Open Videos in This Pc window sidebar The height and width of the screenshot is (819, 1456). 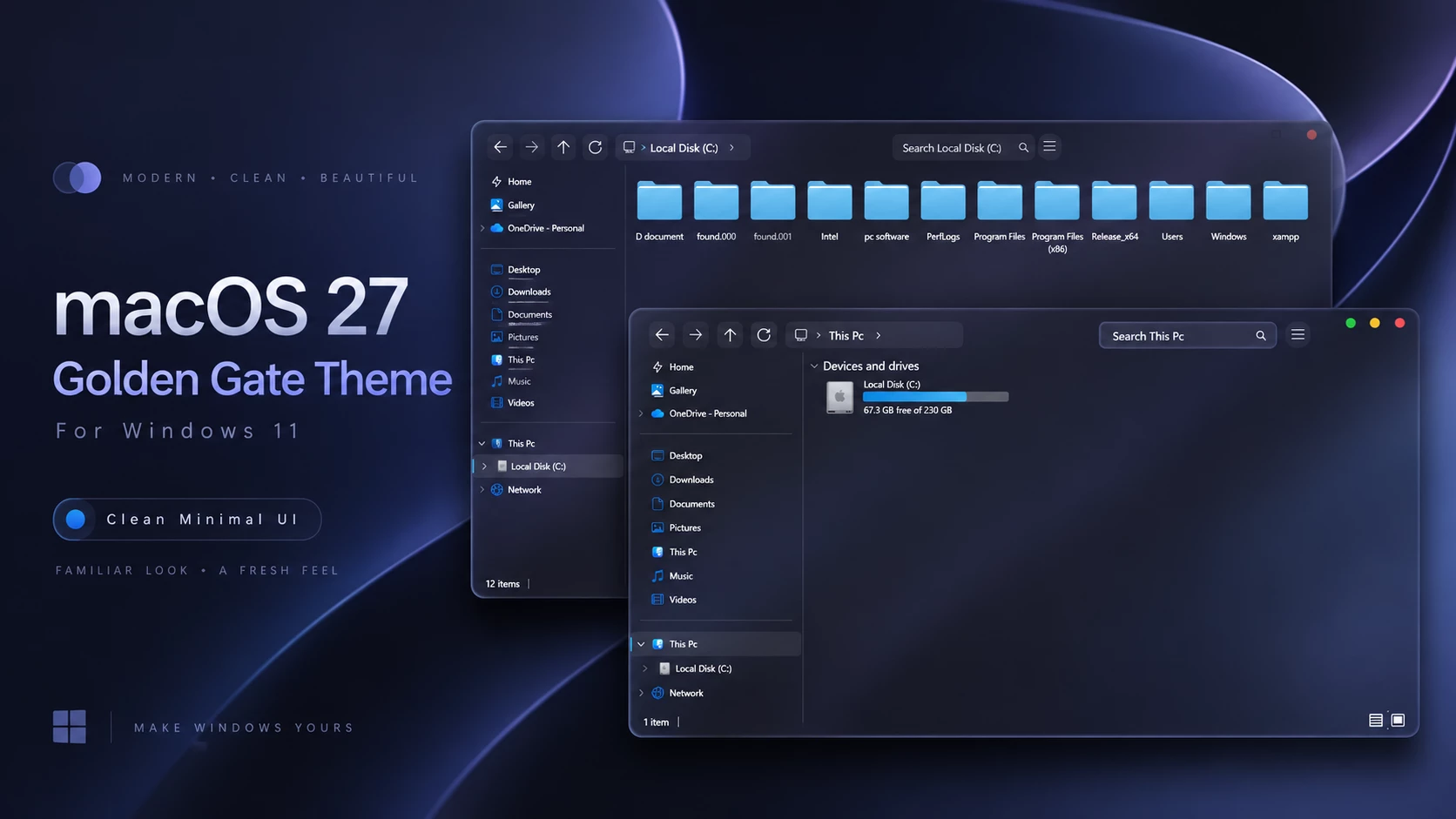pyautogui.click(x=673, y=600)
